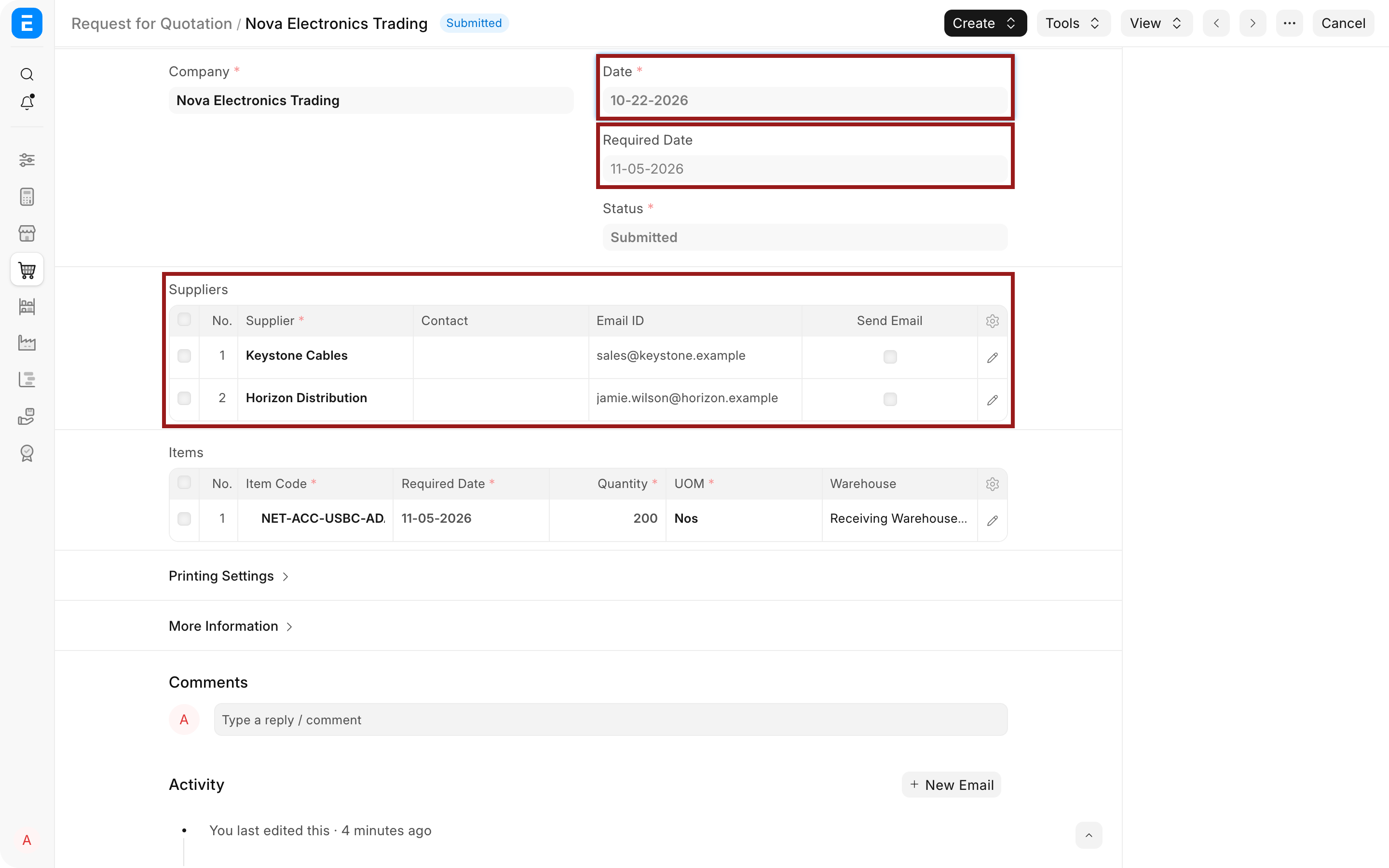Open the Manufacturing factory icon
The image size is (1389, 868).
click(27, 343)
